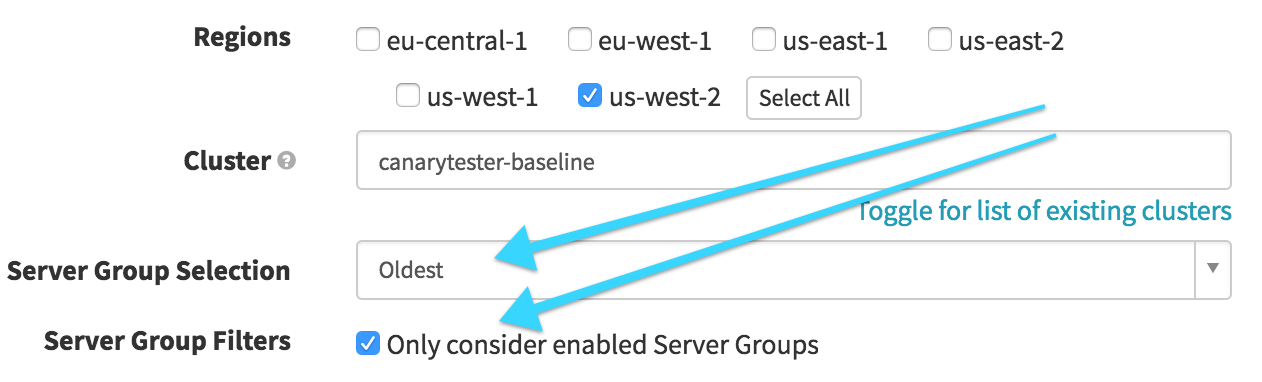Image resolution: width=1262 pixels, height=382 pixels.
Task: Check the eu-west-1 region checkbox
Action: tap(579, 40)
